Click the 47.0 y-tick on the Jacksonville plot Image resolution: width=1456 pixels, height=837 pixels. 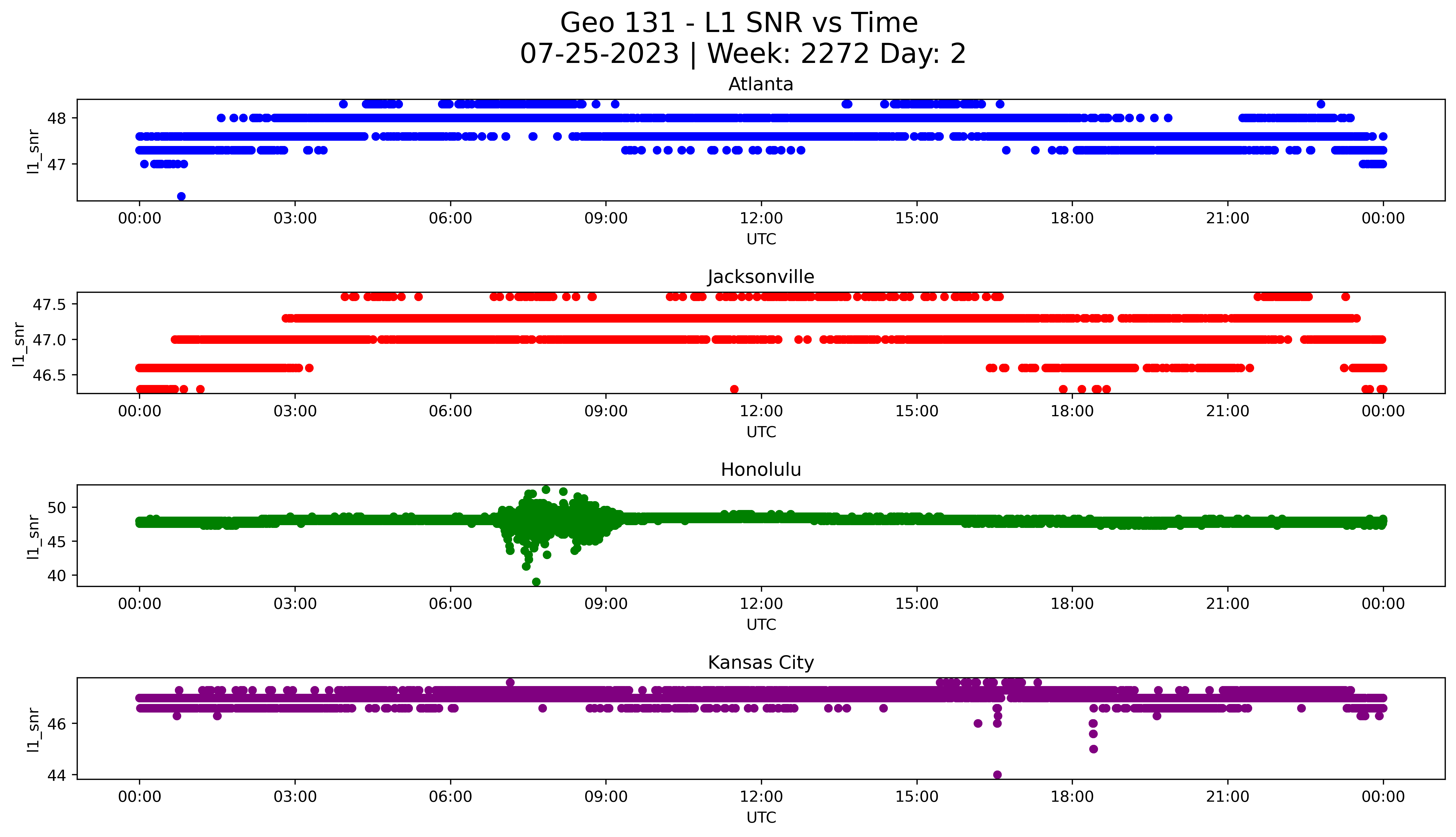point(50,340)
